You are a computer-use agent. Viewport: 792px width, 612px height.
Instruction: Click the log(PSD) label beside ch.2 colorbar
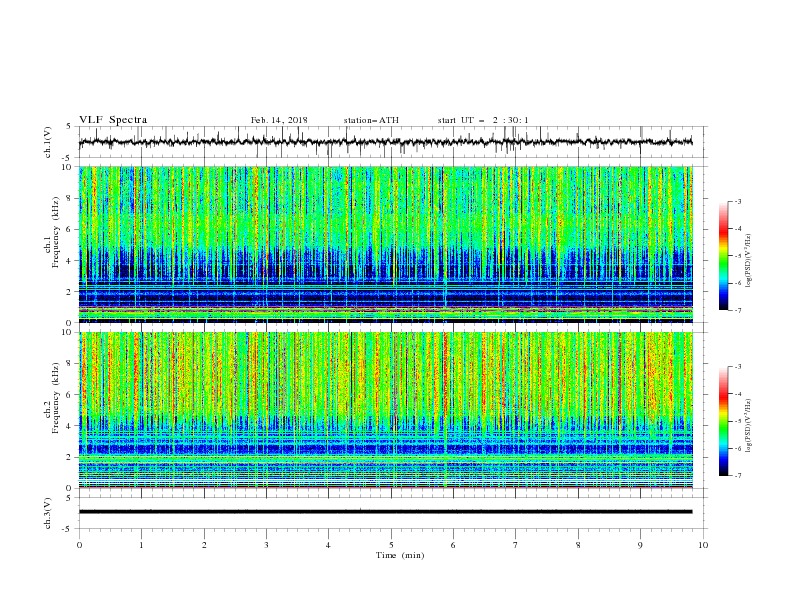click(x=749, y=426)
